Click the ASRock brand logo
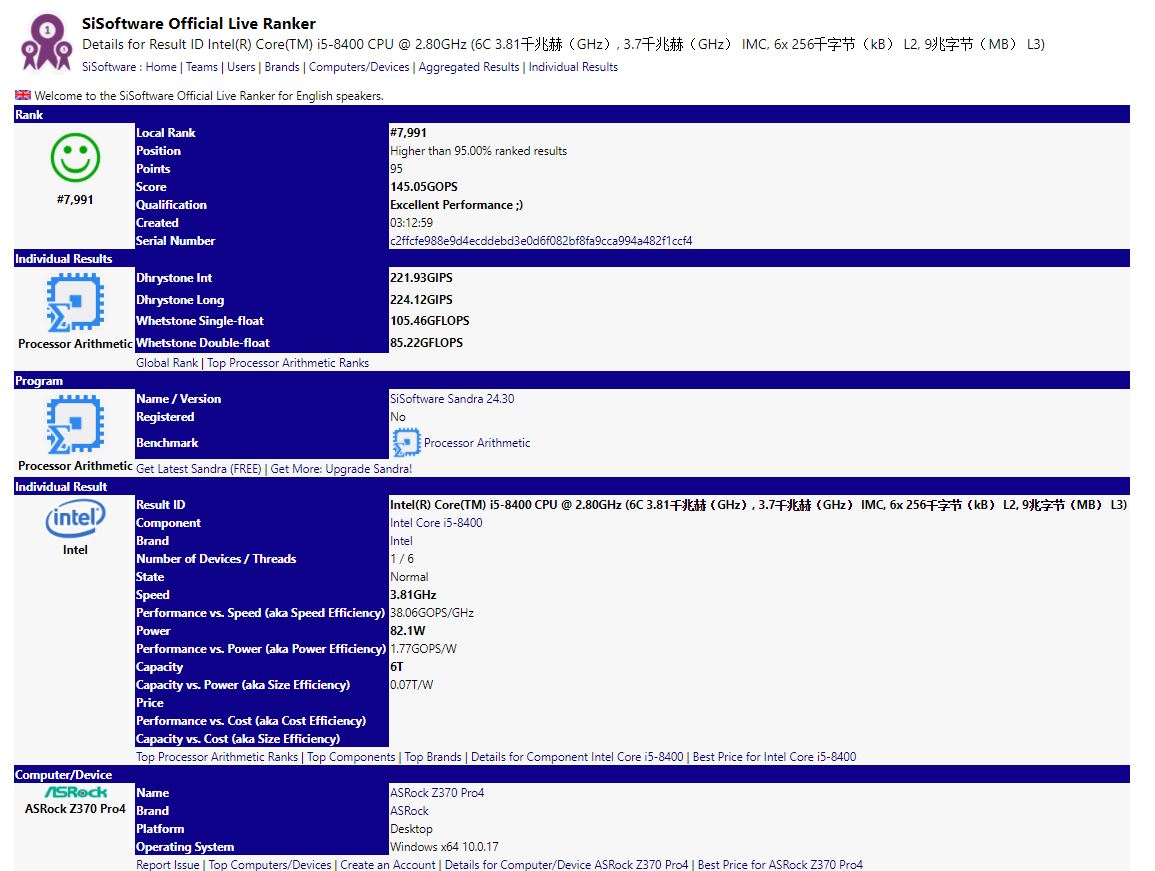The width and height of the screenshot is (1155, 871). pos(75,792)
